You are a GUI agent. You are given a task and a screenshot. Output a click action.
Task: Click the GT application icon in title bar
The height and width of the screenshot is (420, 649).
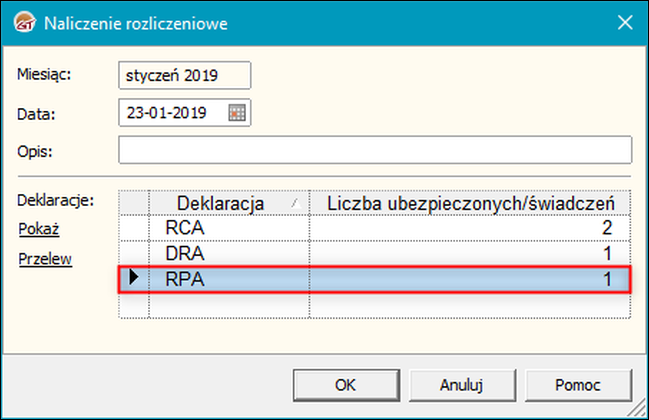coord(24,22)
